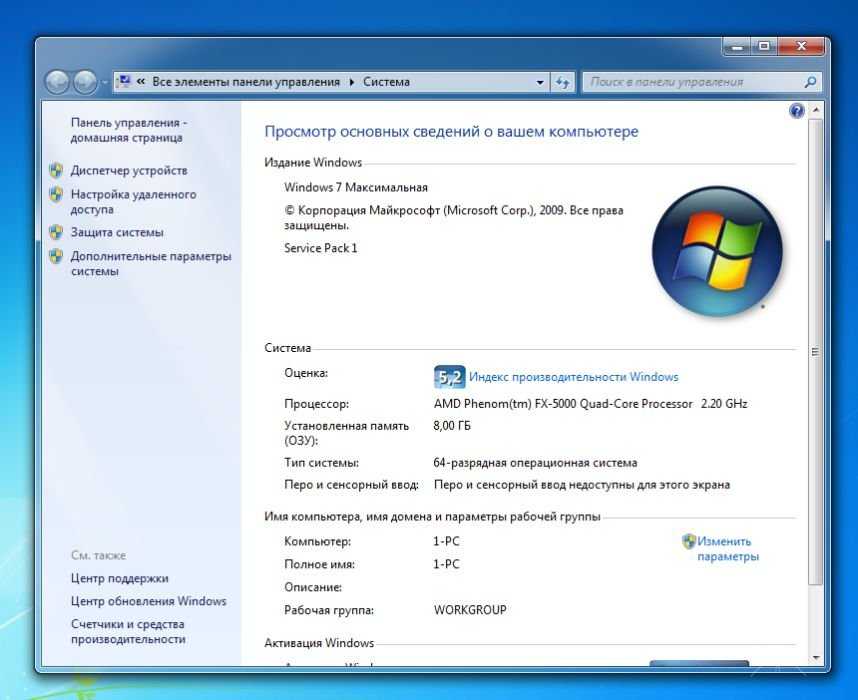Click the heading 'Просмотр основных сведений о вашем компьютере'
Viewport: 858px width, 700px height.
[451, 132]
